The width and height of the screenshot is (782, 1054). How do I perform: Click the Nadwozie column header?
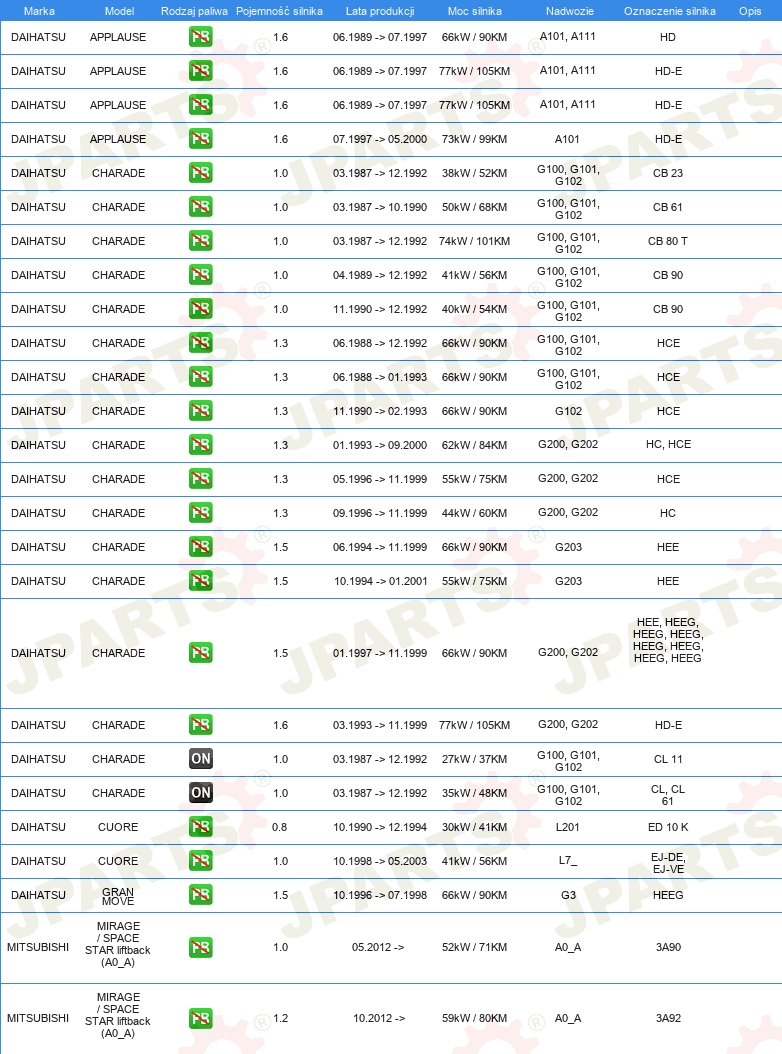tap(570, 11)
